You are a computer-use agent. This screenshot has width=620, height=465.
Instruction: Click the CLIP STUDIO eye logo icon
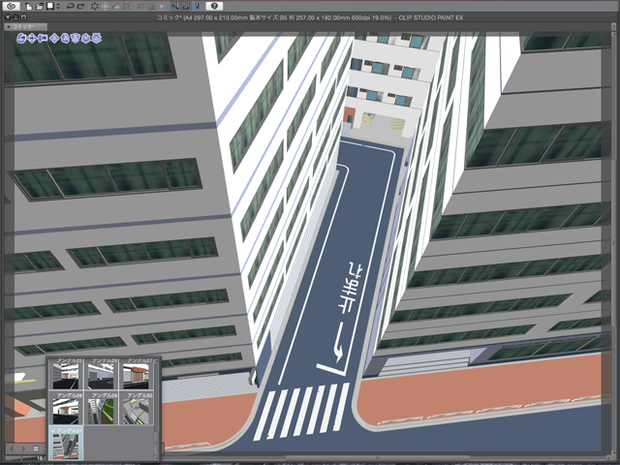point(11,6)
